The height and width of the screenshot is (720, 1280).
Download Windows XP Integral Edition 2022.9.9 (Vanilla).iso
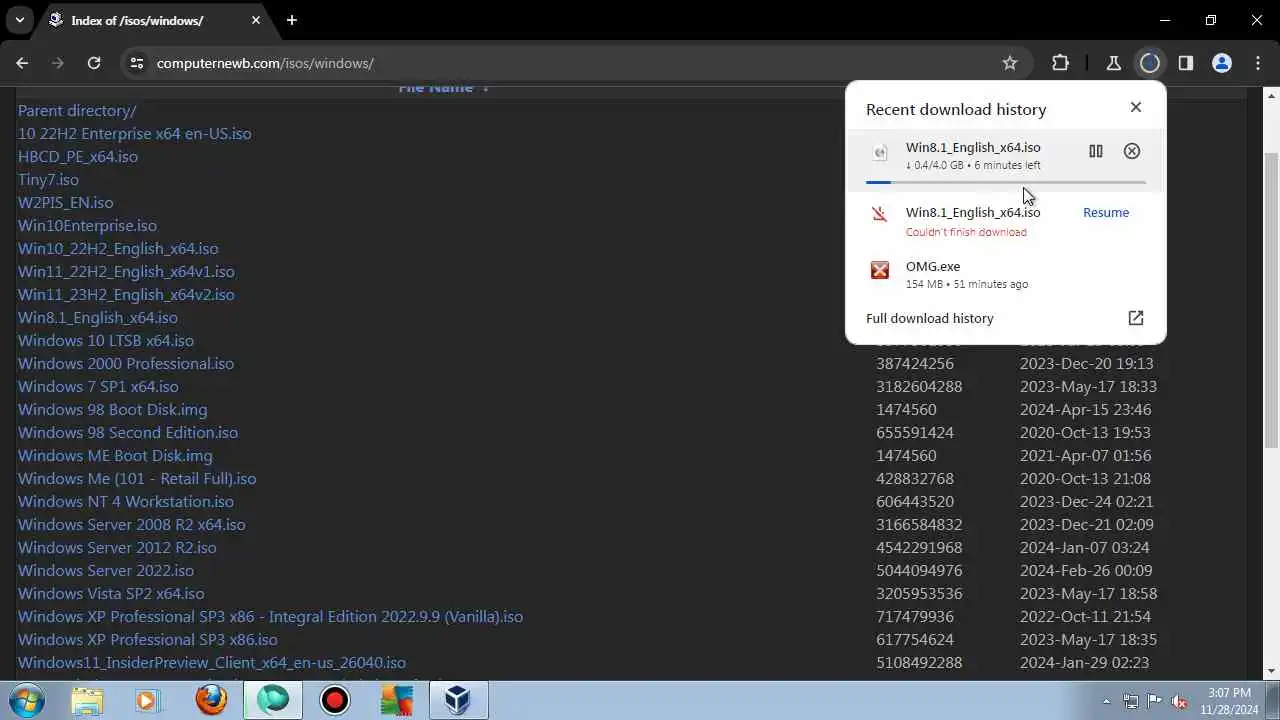coord(270,617)
